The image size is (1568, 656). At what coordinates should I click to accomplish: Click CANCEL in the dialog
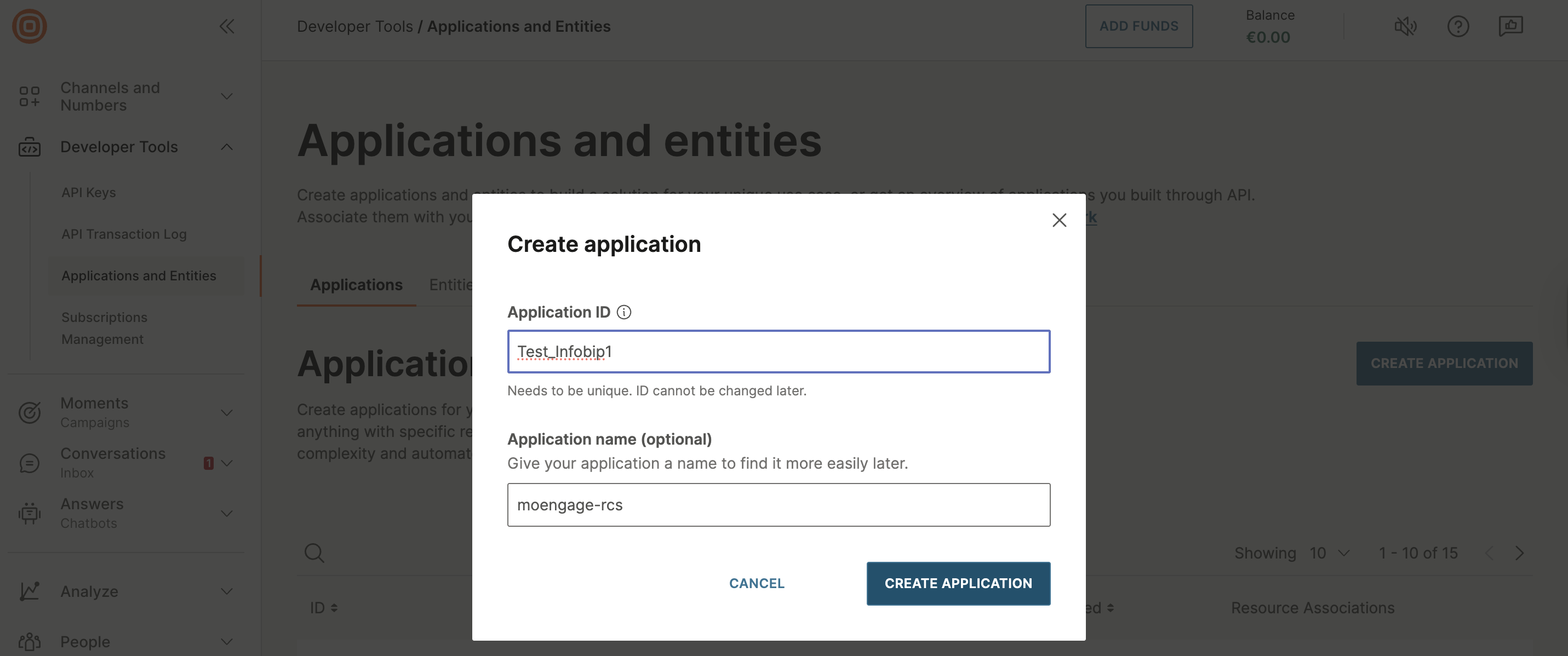coord(757,583)
